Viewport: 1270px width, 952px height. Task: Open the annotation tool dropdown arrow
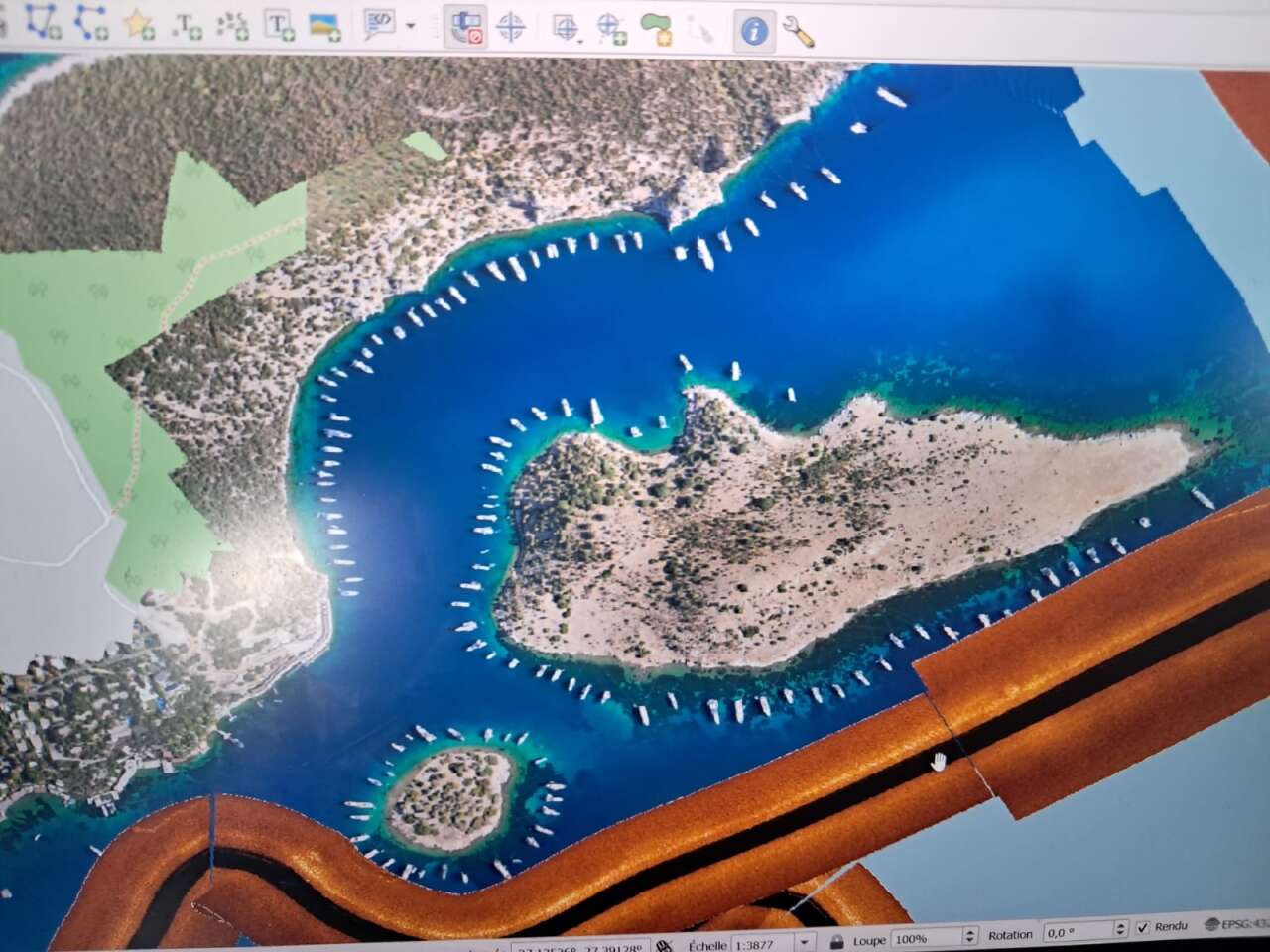[410, 27]
